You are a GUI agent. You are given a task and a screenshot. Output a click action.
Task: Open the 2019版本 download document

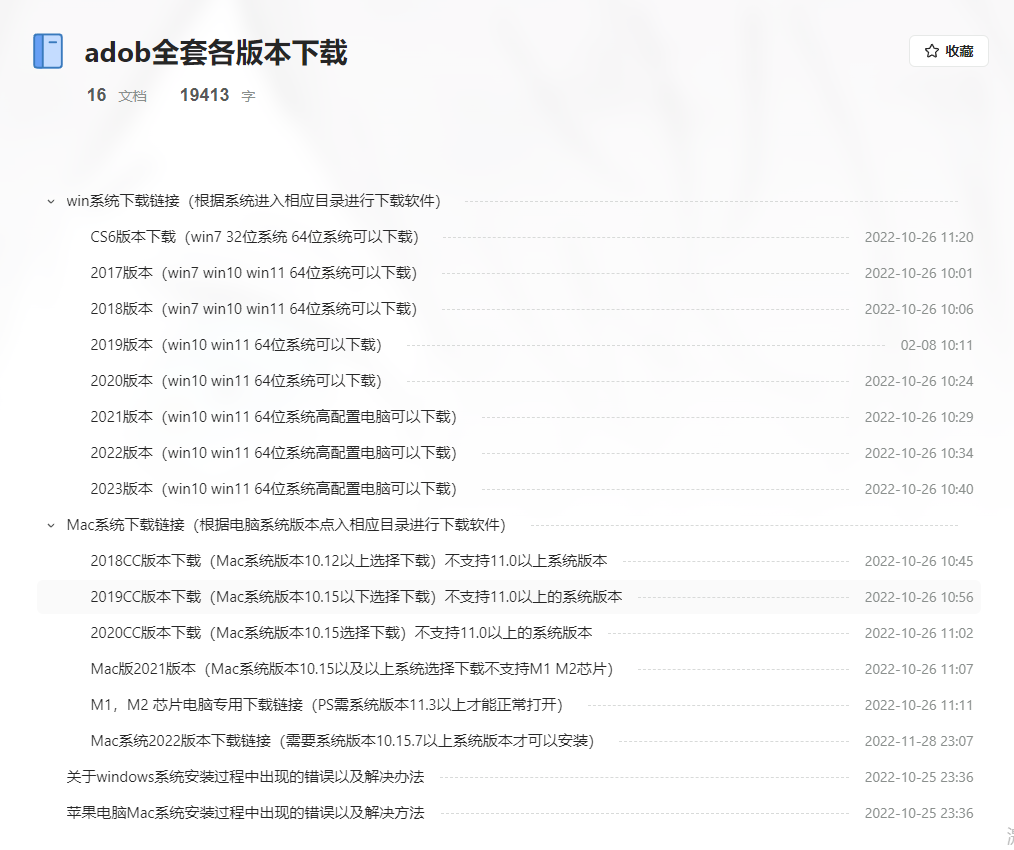[250, 345]
